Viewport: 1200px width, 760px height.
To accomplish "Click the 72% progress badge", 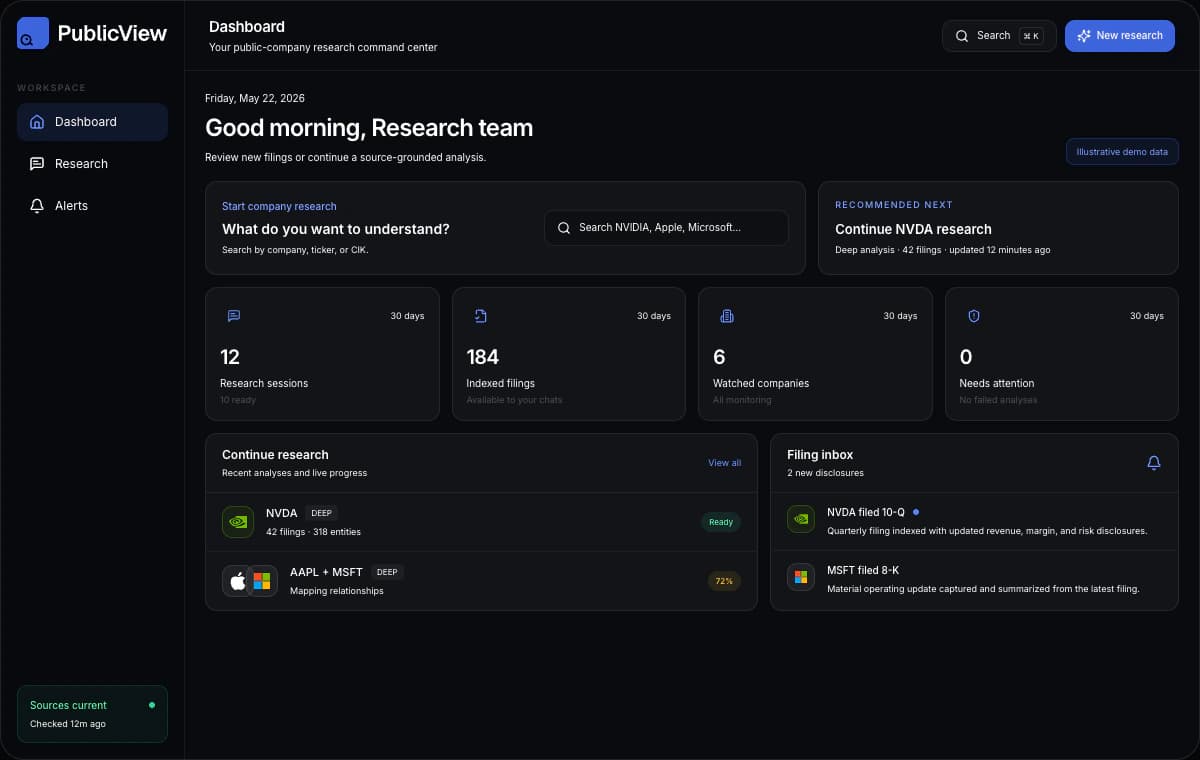I will pyautogui.click(x=724, y=581).
